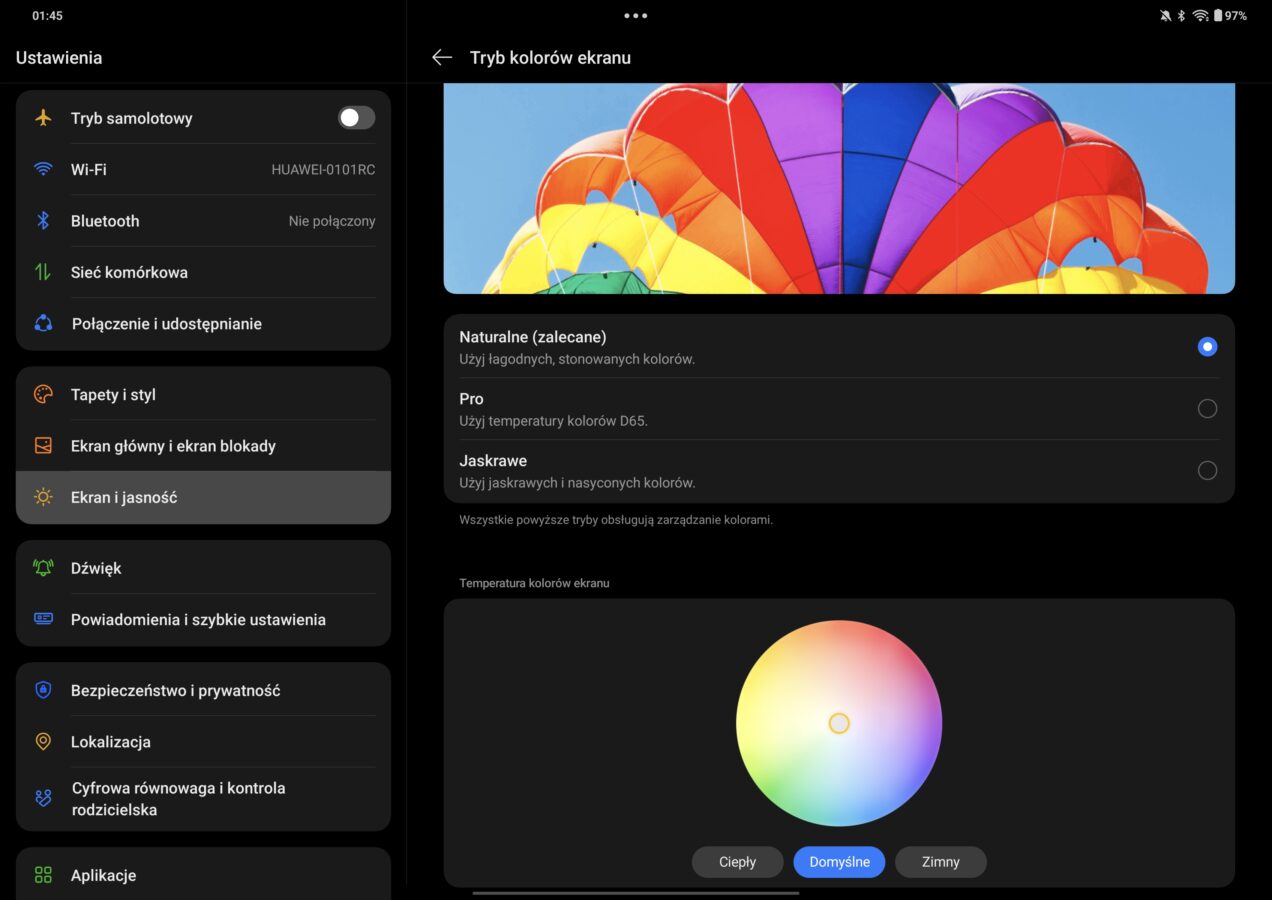Screen dimensions: 1272x900
Task: Tap the shield icon for Bezpieczeństwo i prywatność
Action: [43, 690]
